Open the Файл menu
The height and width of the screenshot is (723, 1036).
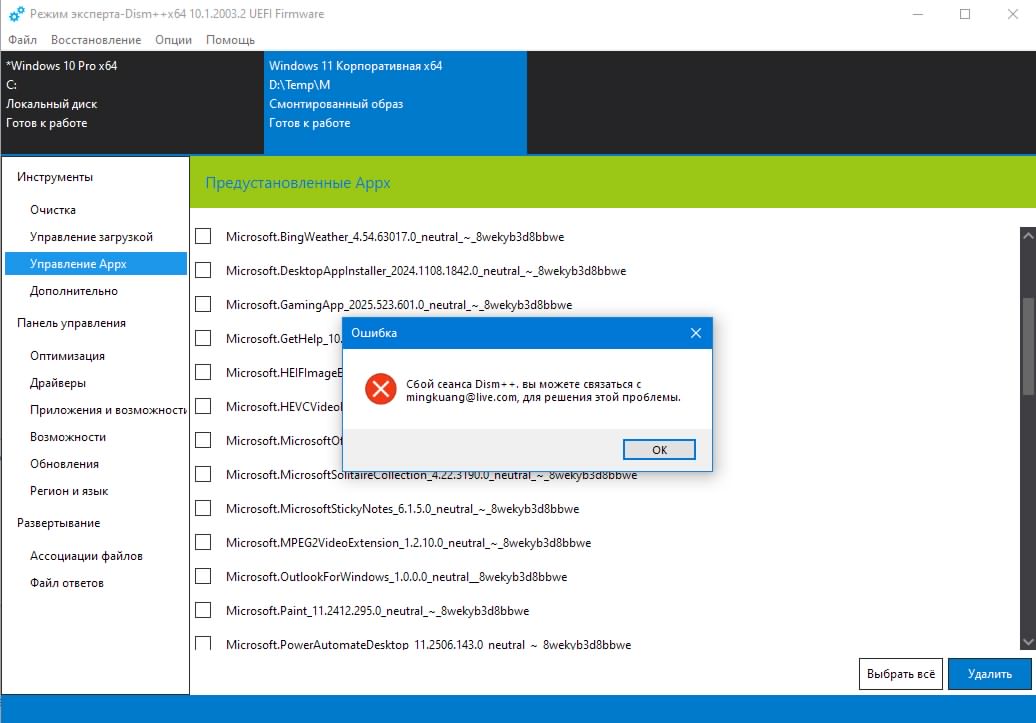click(x=22, y=40)
